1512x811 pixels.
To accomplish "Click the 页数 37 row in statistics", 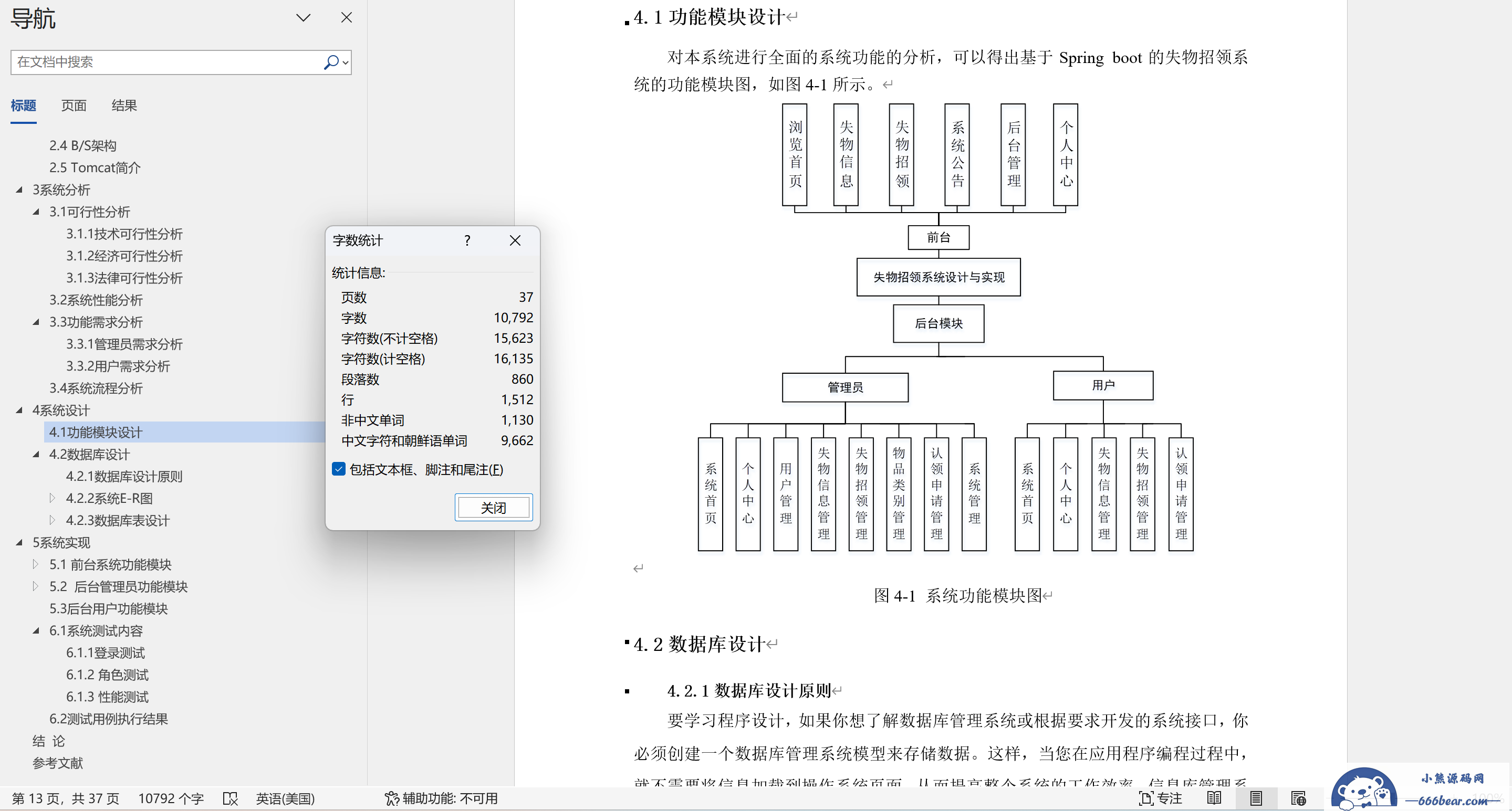I will click(437, 297).
